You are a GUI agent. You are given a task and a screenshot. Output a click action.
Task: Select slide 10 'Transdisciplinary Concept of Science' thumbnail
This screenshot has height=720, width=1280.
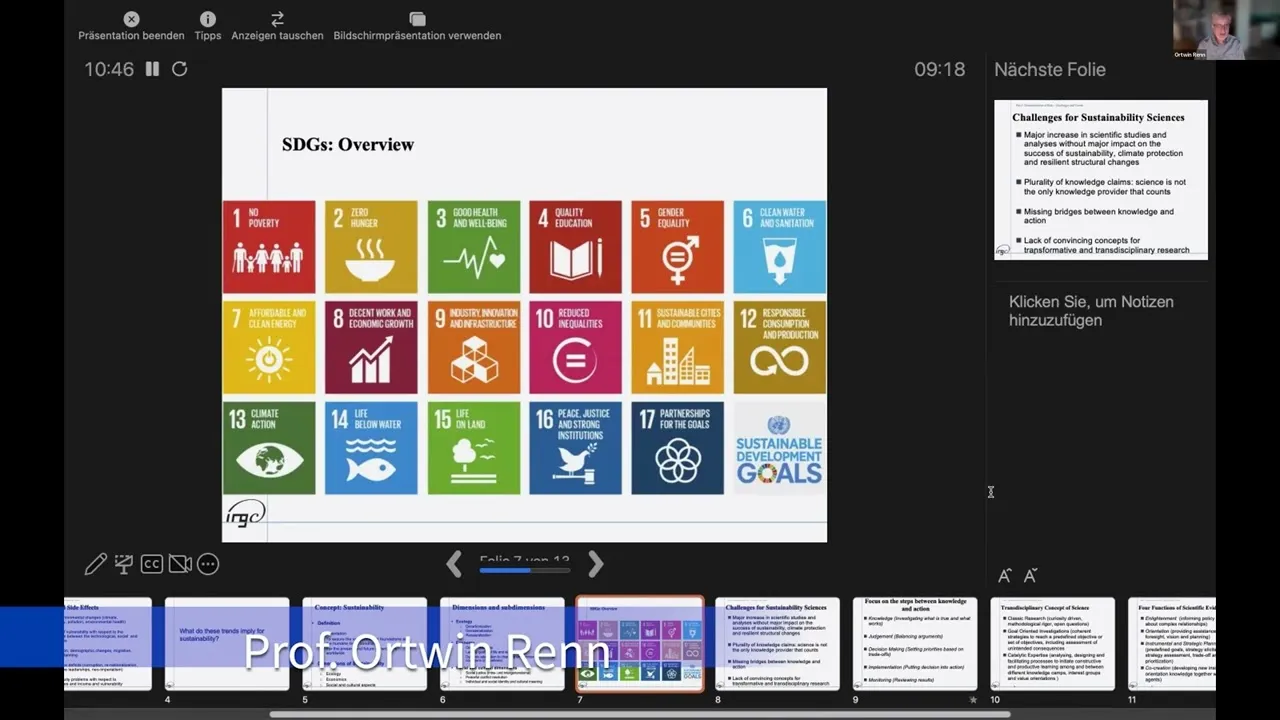1053,644
